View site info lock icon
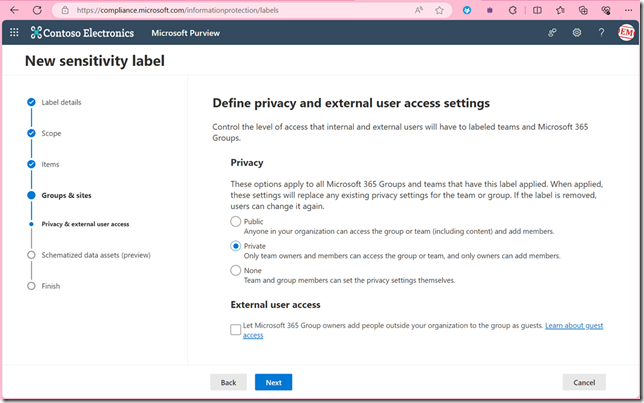 pos(65,10)
